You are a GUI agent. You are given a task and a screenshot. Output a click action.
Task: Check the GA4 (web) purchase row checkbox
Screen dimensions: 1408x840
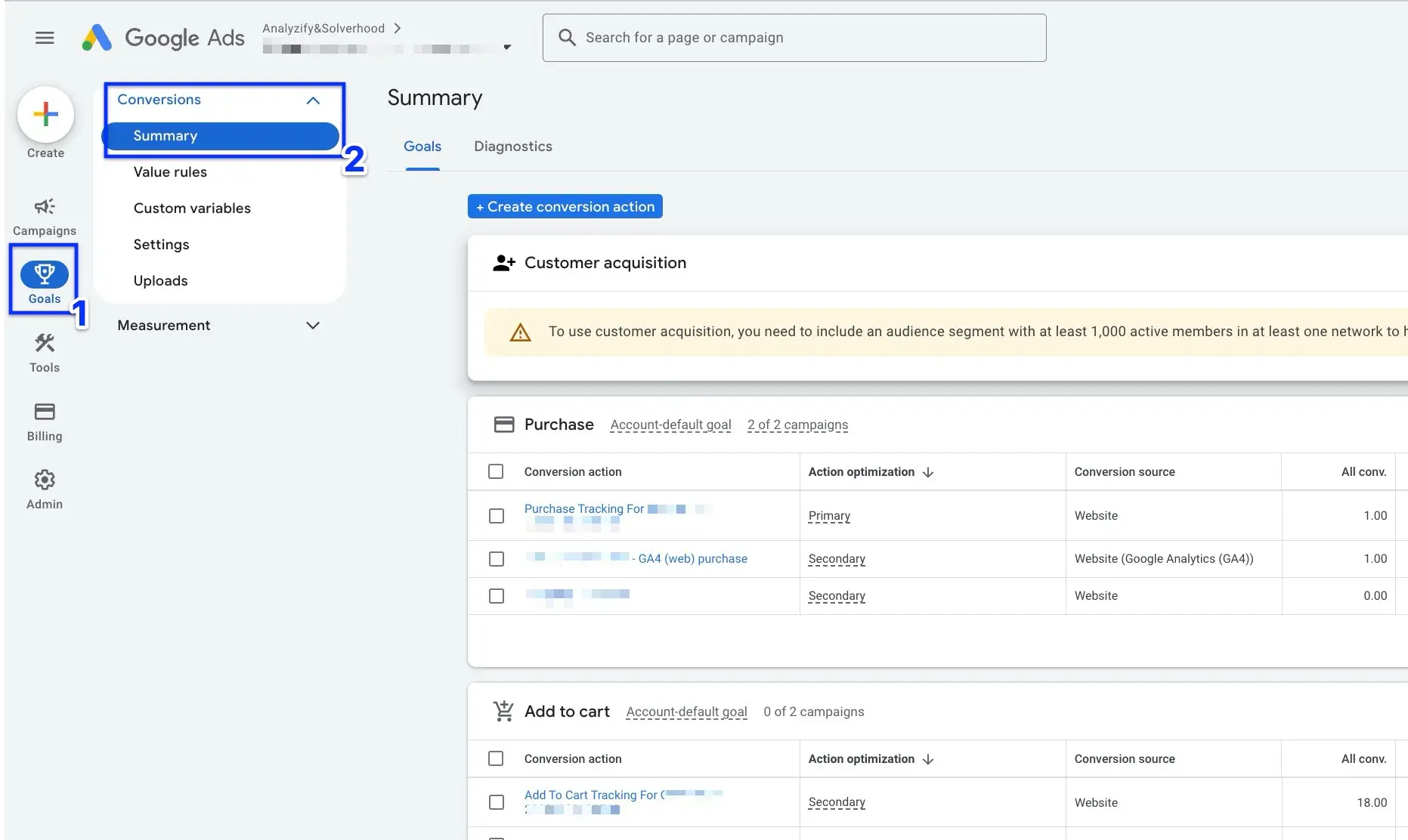click(497, 559)
